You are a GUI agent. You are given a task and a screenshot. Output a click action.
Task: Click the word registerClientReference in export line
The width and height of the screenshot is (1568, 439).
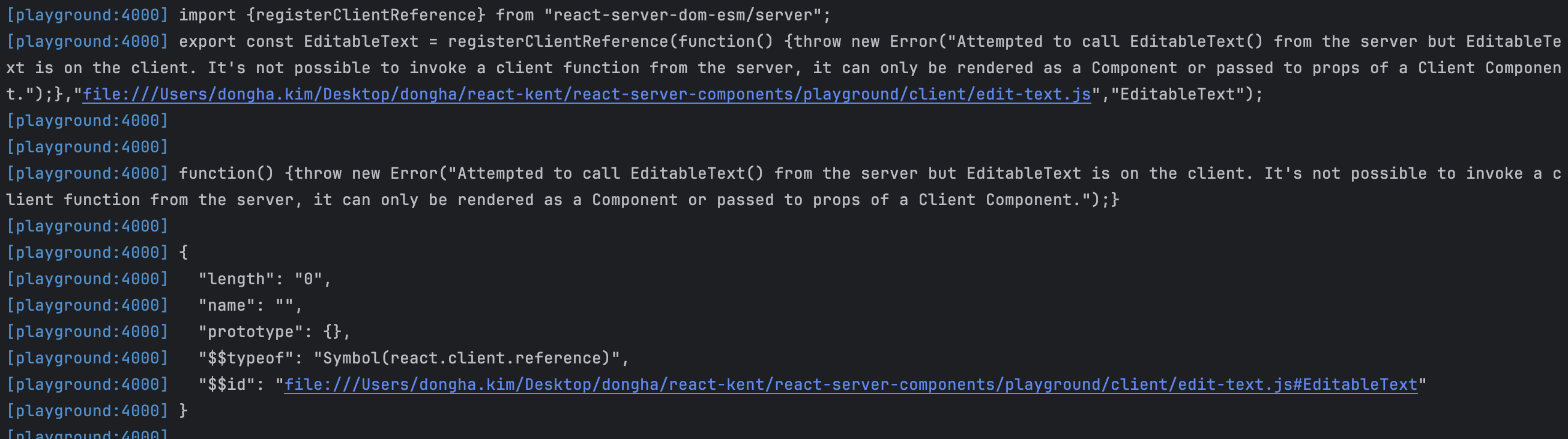click(x=558, y=41)
